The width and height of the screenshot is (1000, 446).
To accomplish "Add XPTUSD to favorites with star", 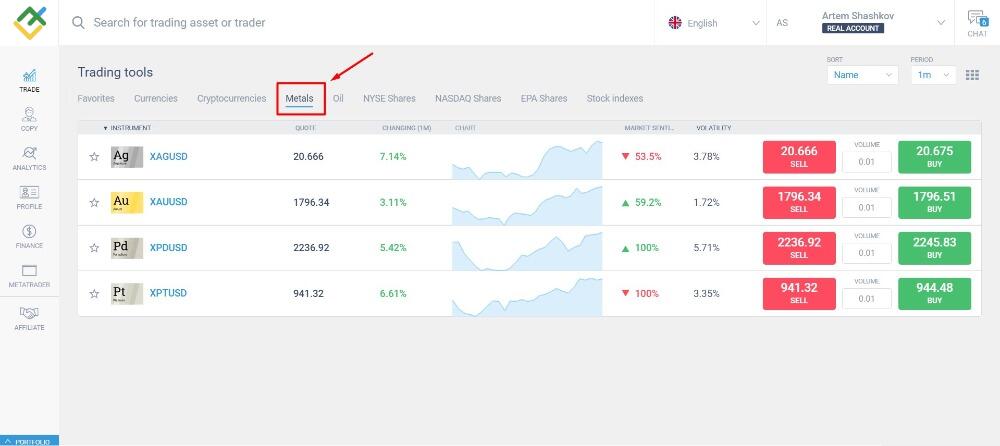I will tap(94, 294).
